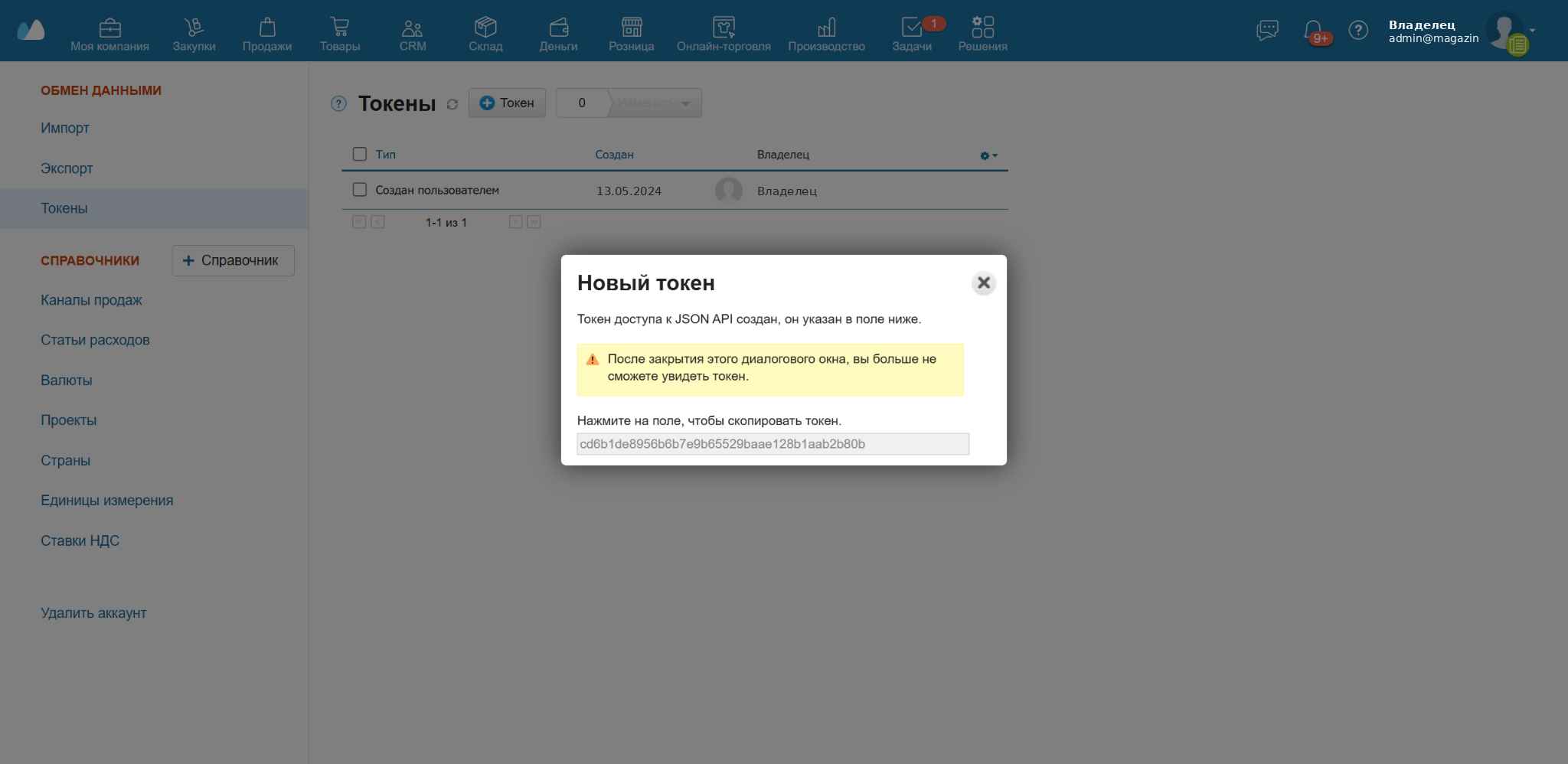Open the Производство section
The image size is (1568, 764).
point(826,35)
